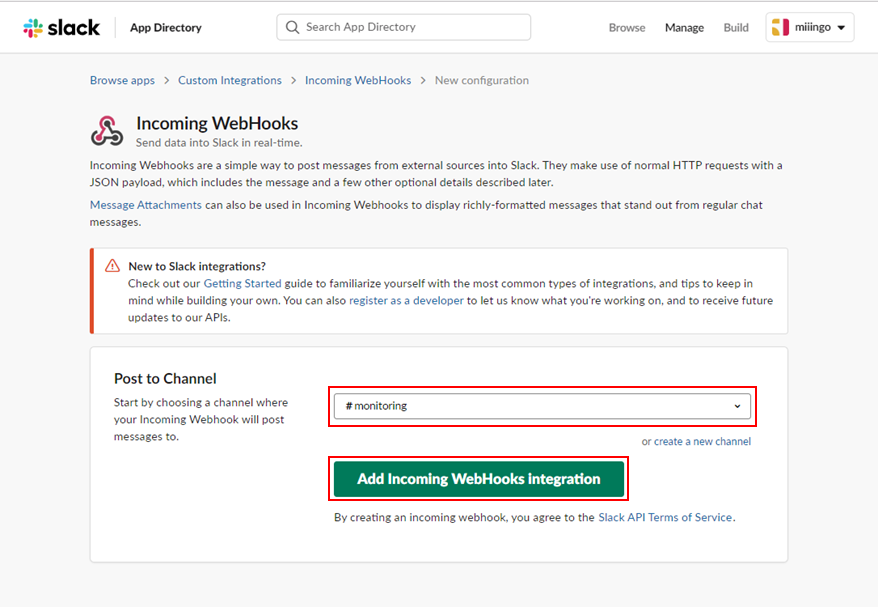
Task: Click New to Slack integrations? heading
Action: pyautogui.click(x=197, y=266)
